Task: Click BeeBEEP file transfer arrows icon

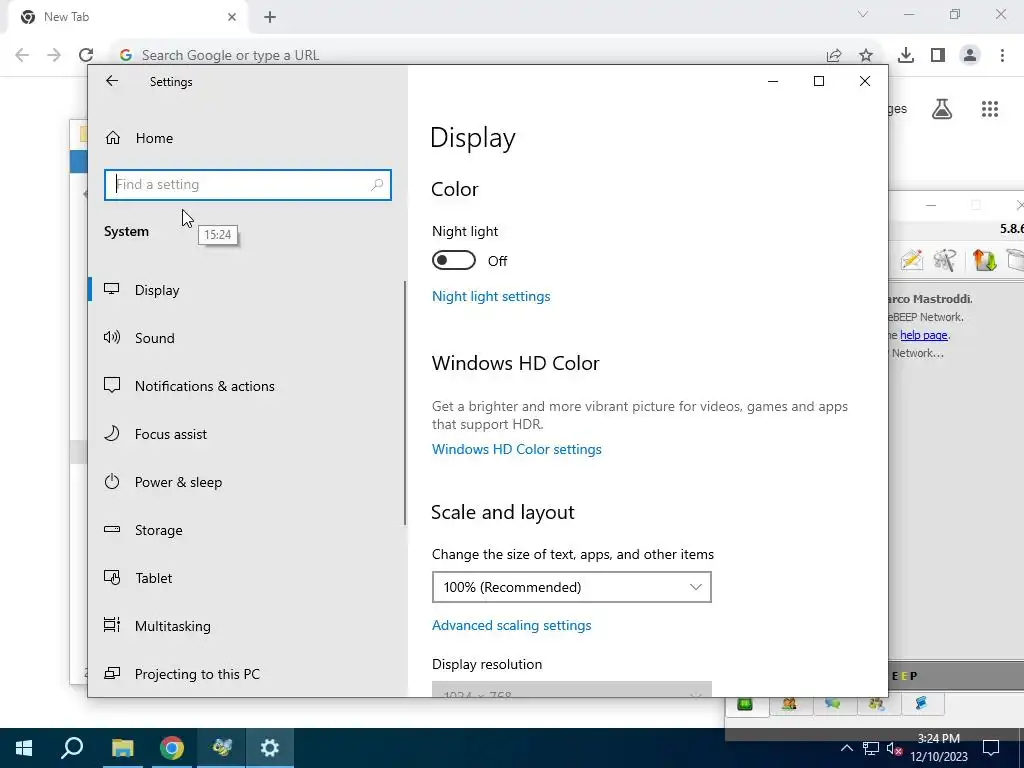Action: (984, 260)
